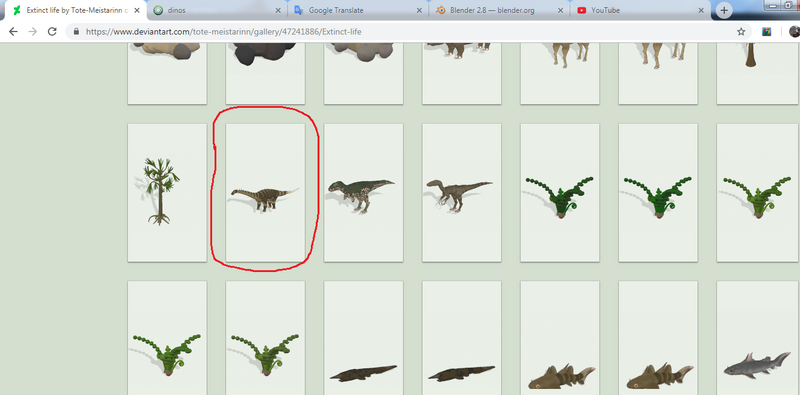Open the green spotted large theropod thumbnail
800x395 pixels.
(x=363, y=192)
